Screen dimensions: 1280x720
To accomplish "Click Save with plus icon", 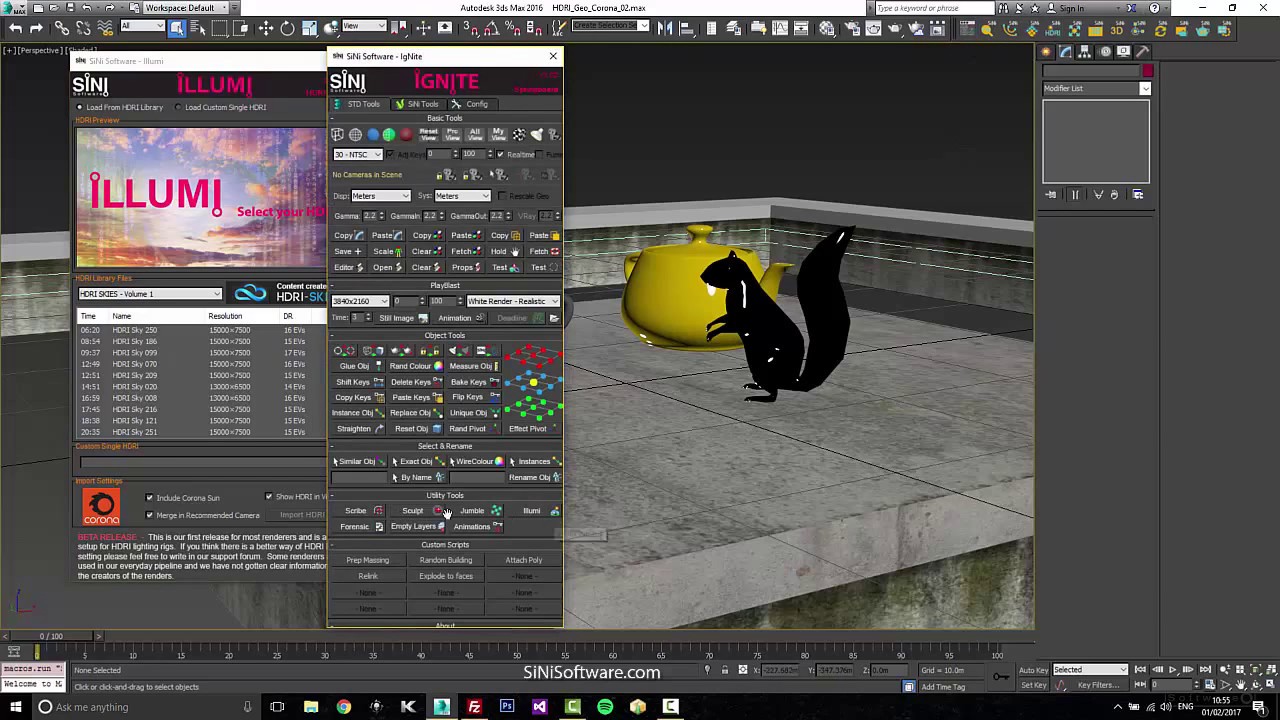I will pyautogui.click(x=348, y=252).
